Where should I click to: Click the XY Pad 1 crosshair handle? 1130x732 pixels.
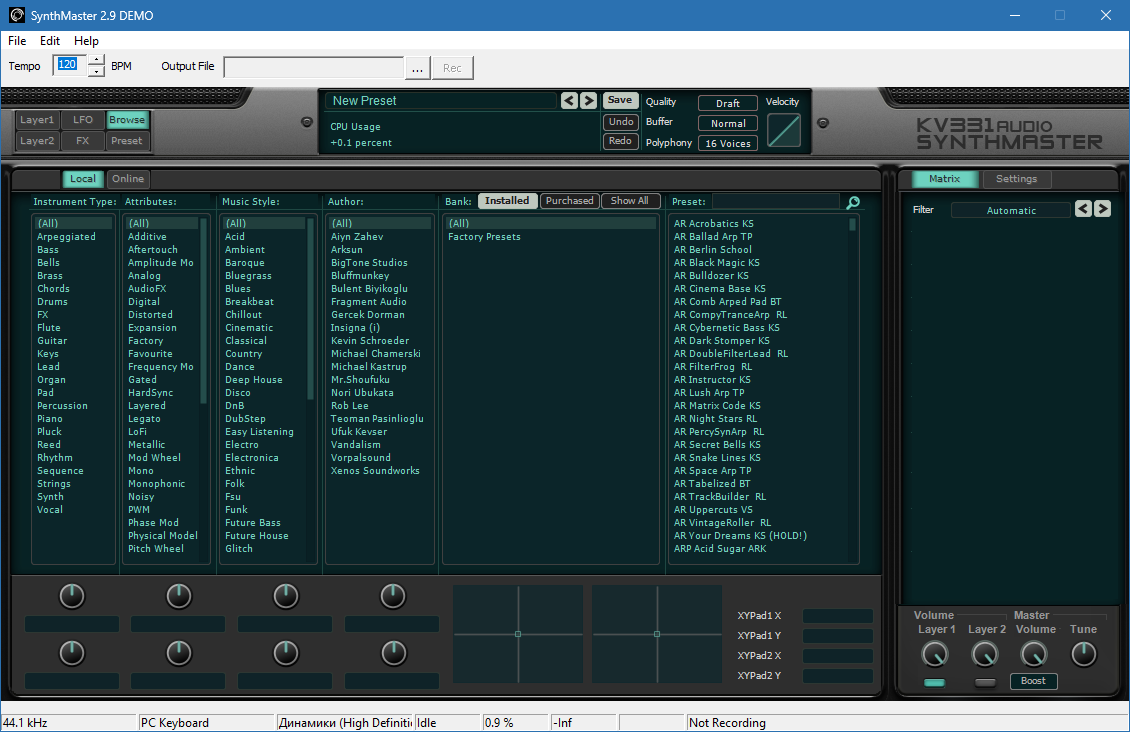point(518,634)
